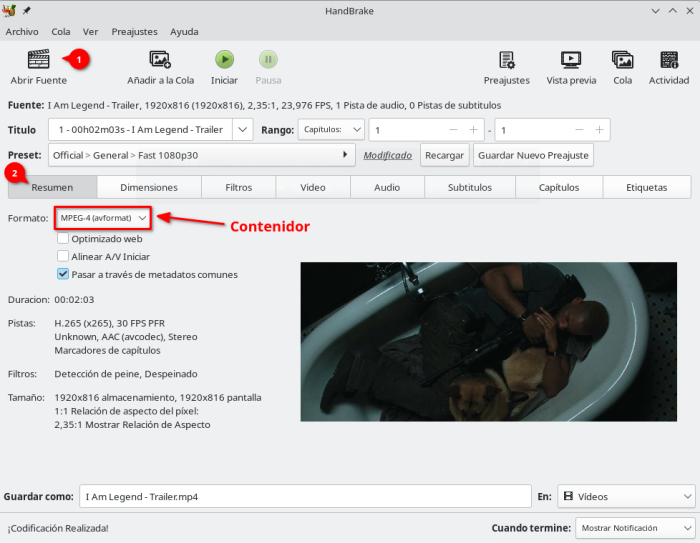Open the Actividad log icon
The height and width of the screenshot is (543, 700).
point(669,60)
